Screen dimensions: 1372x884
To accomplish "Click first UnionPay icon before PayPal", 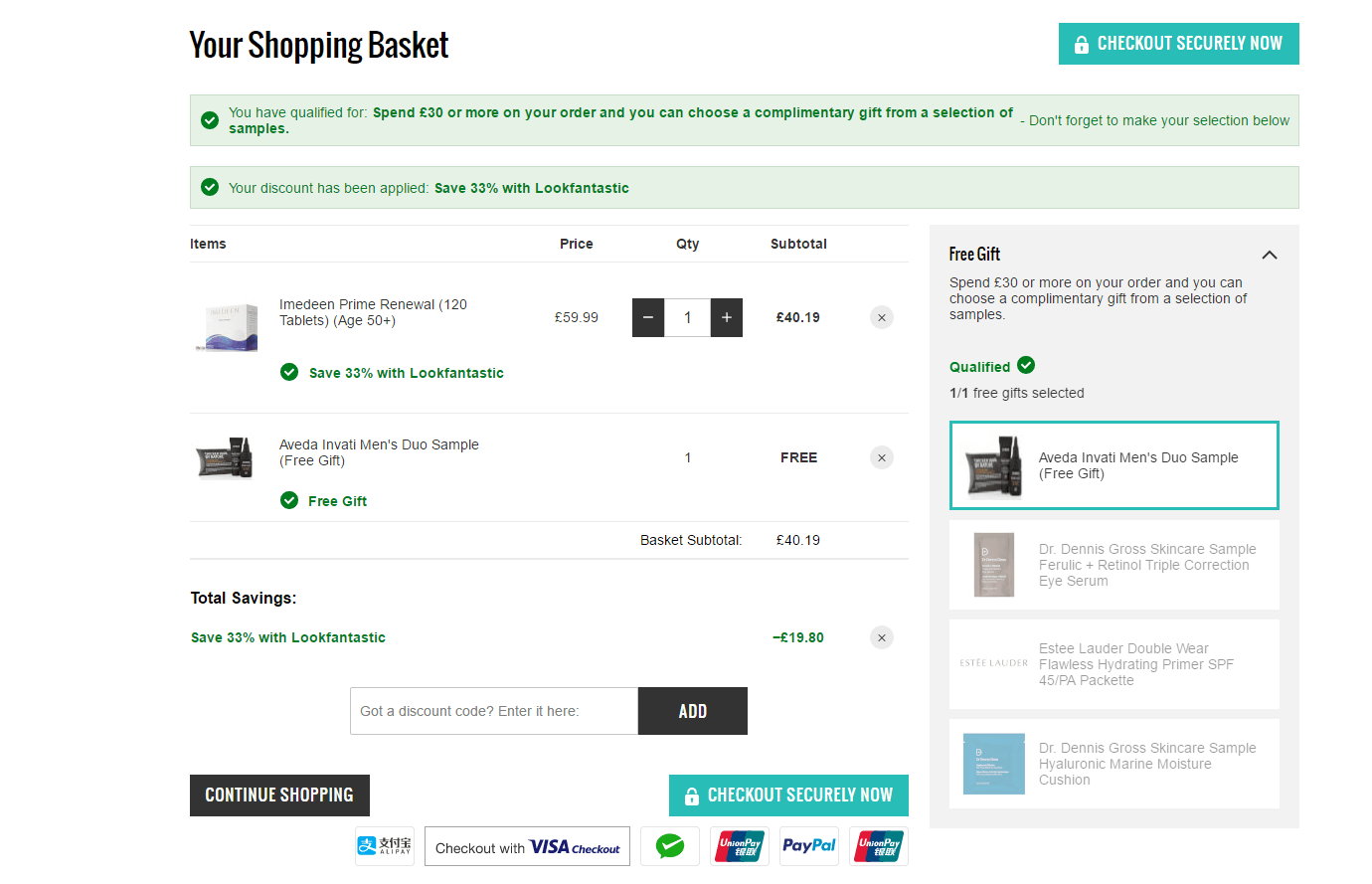I will (x=740, y=846).
